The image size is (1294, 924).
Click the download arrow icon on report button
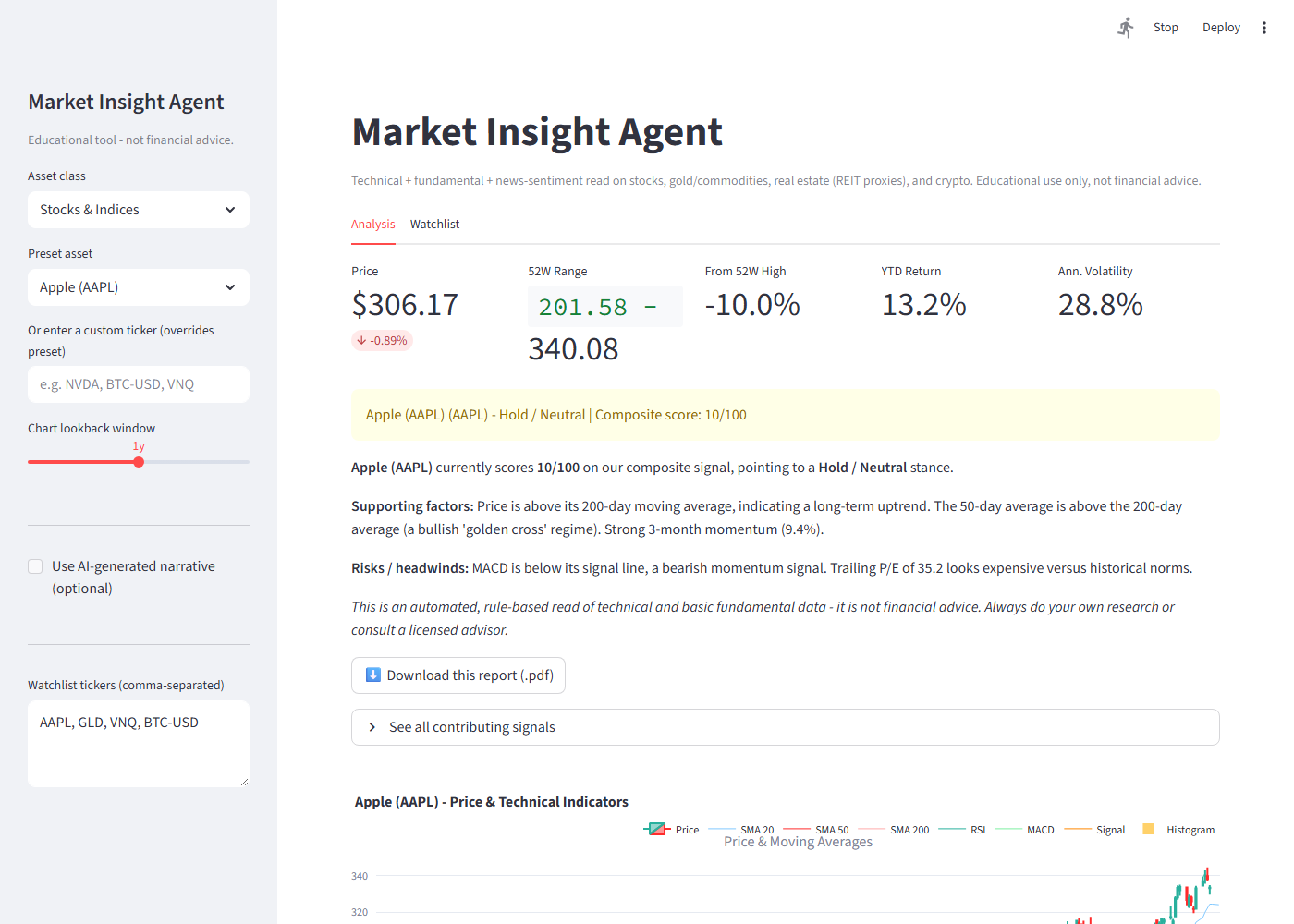click(x=373, y=675)
